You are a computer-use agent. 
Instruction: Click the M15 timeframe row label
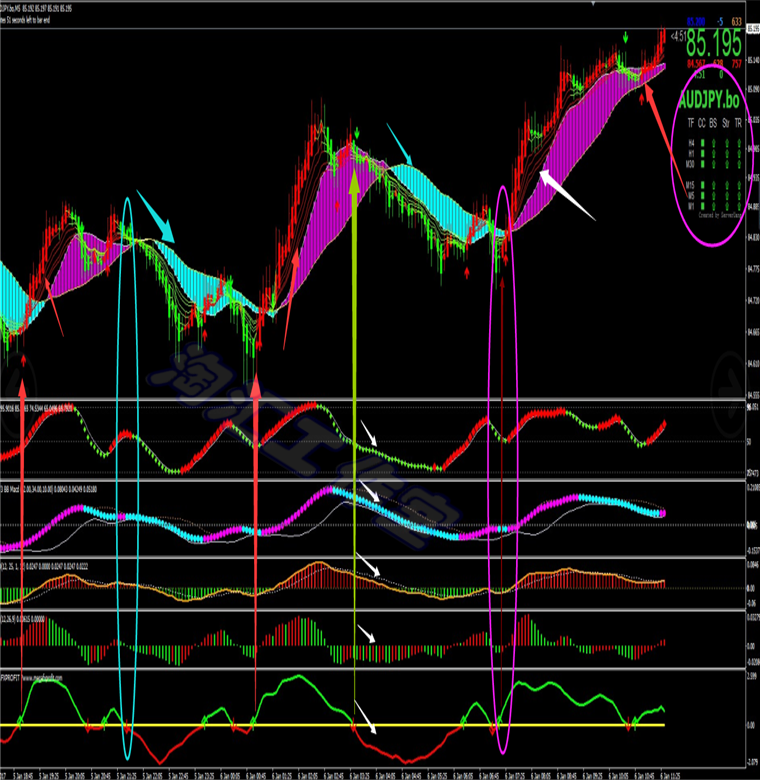[x=690, y=185]
